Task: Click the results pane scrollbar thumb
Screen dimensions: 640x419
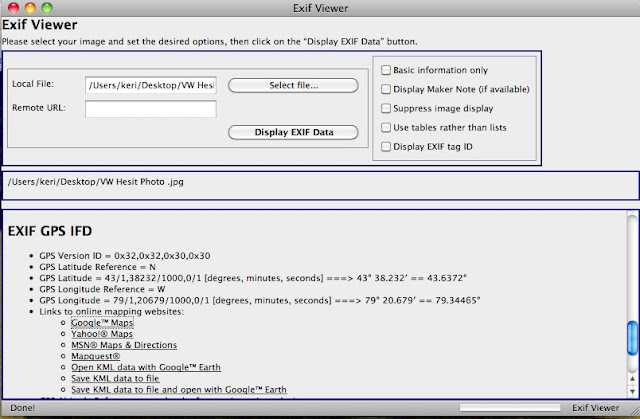Action: point(632,338)
